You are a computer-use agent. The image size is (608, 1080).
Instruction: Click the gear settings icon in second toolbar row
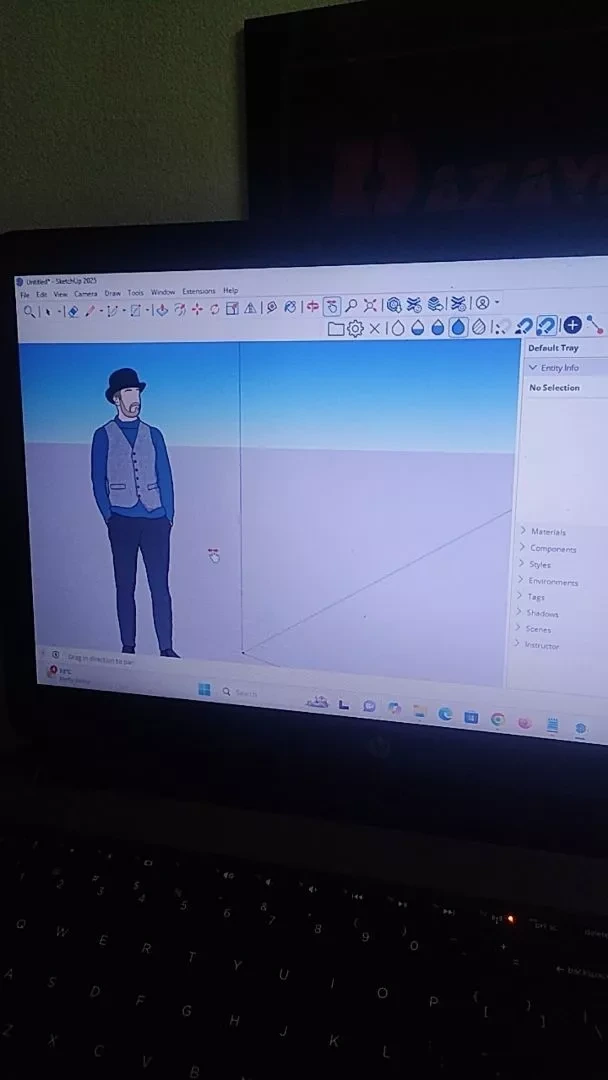(355, 328)
